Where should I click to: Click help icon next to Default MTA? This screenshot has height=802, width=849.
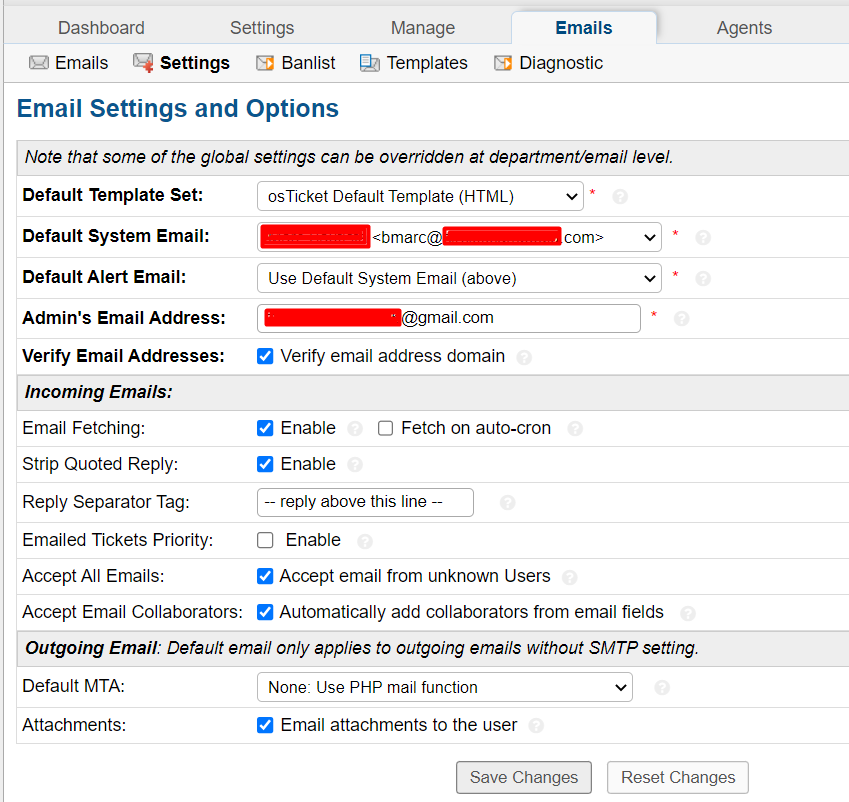[661, 688]
